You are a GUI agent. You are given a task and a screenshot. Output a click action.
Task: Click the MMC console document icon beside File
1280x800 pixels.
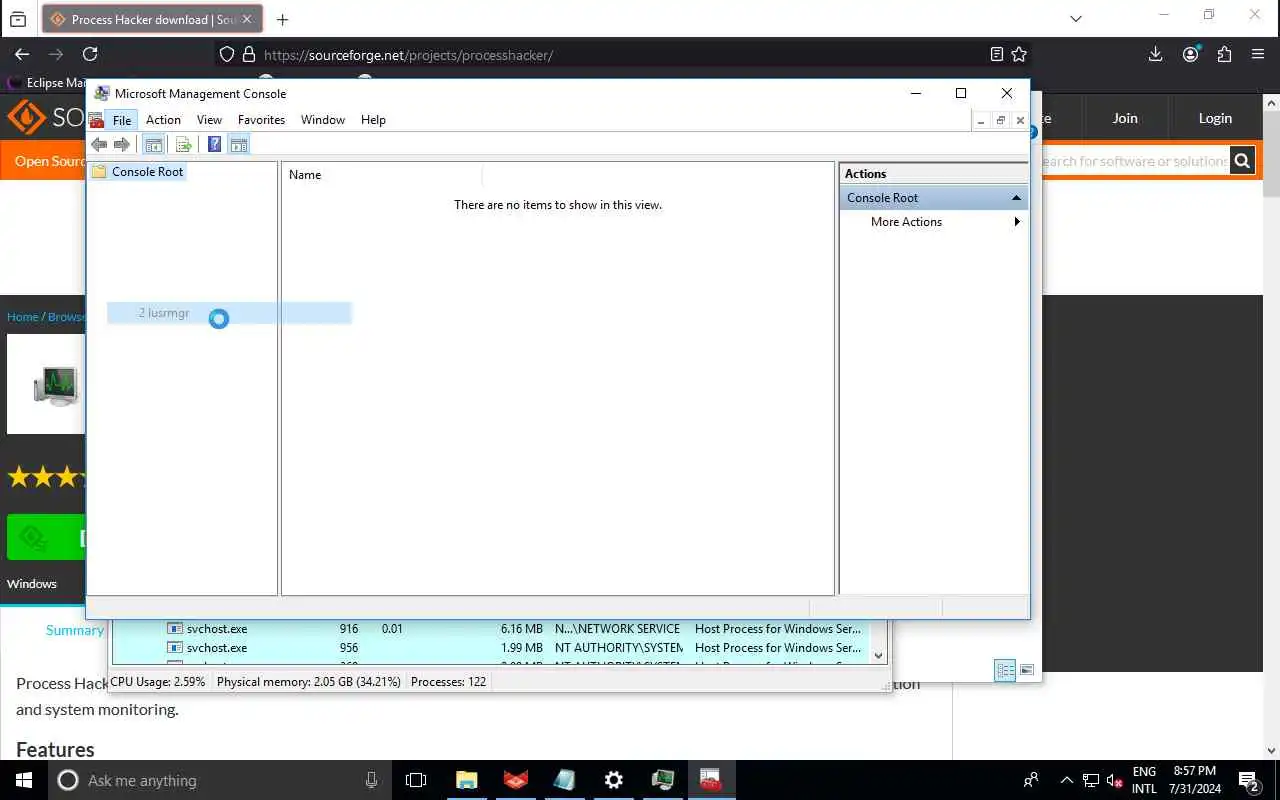pyautogui.click(x=96, y=120)
